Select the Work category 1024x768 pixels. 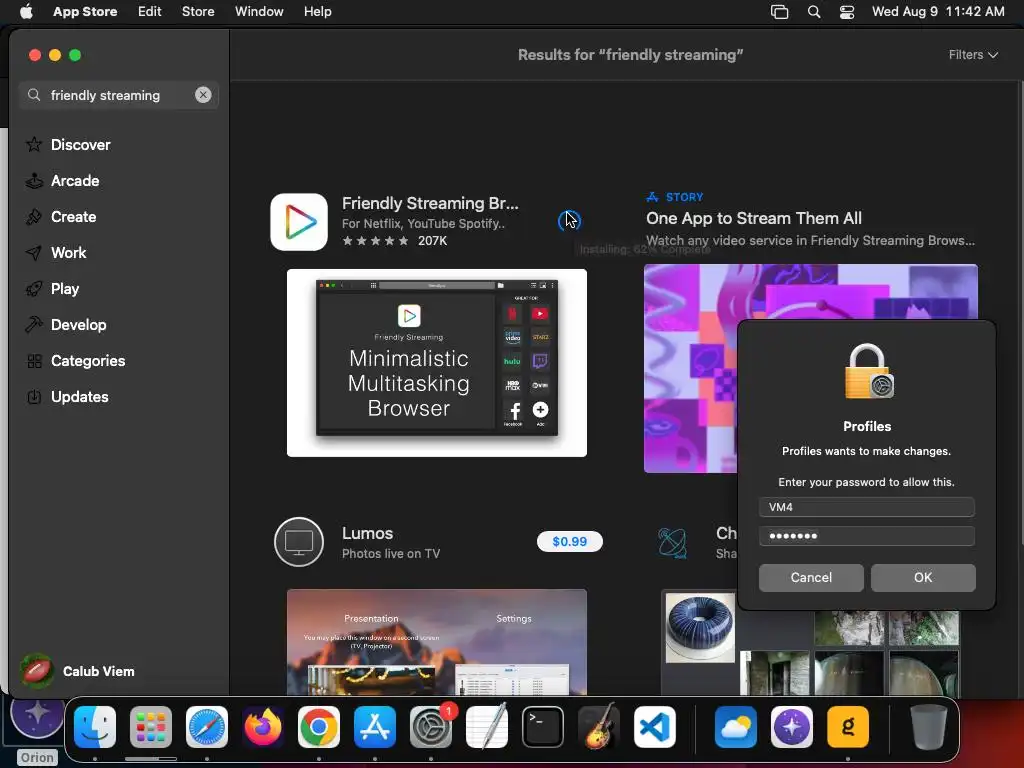tap(56, 253)
